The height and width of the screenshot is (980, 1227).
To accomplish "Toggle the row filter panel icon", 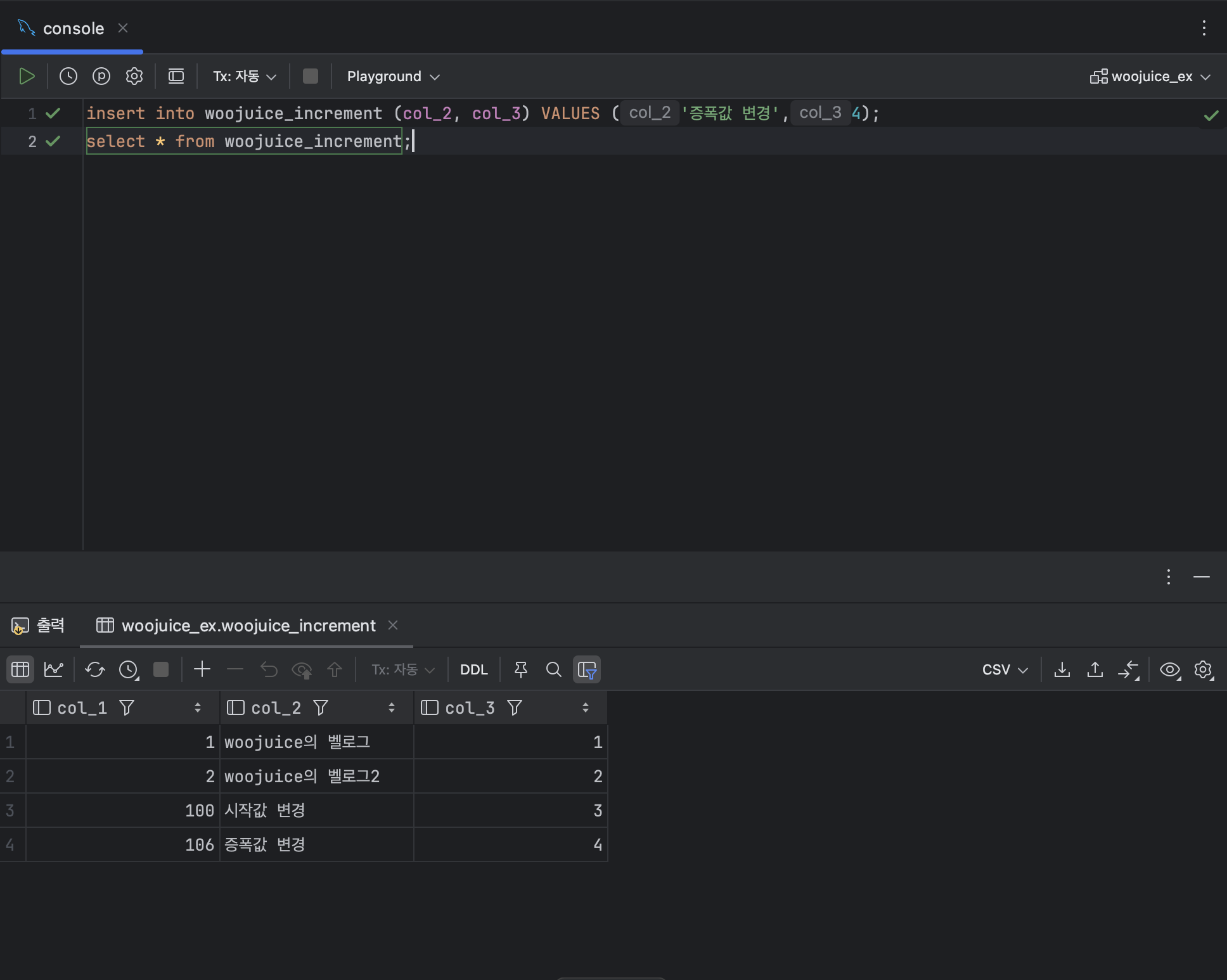I will point(587,669).
